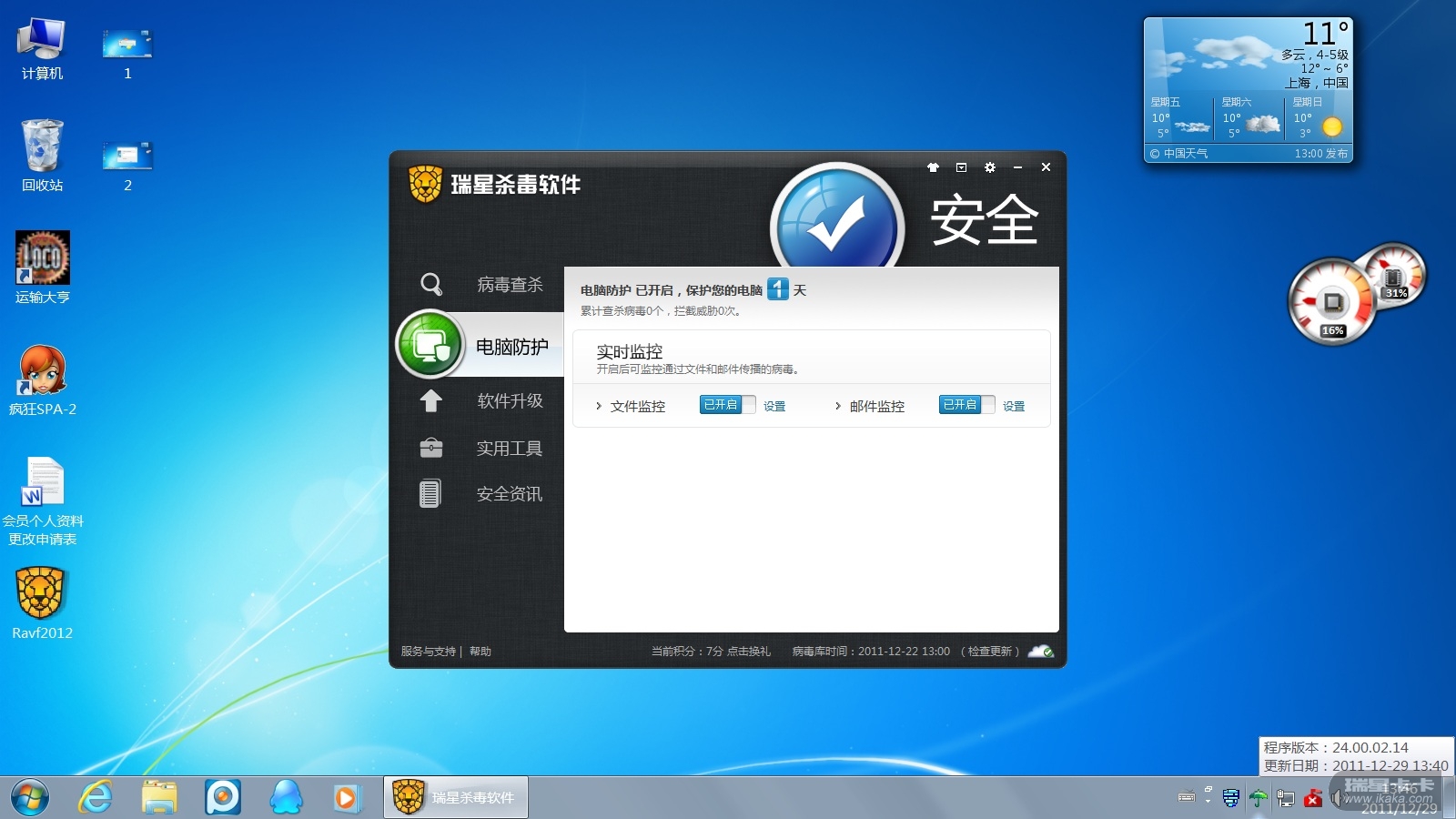Click the 中国天气 link in weather gadget
This screenshot has height=819, width=1456.
click(1186, 154)
